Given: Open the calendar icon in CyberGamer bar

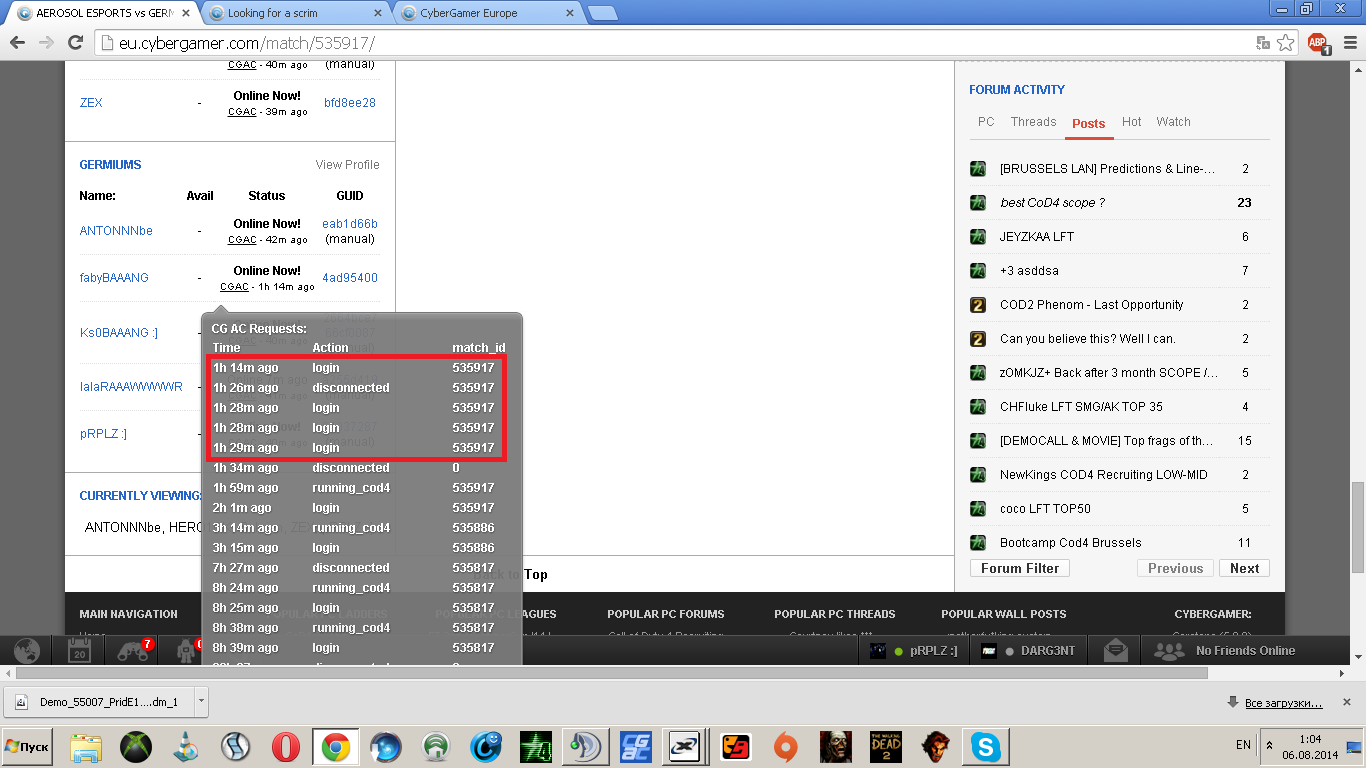Looking at the screenshot, I should click(x=80, y=650).
